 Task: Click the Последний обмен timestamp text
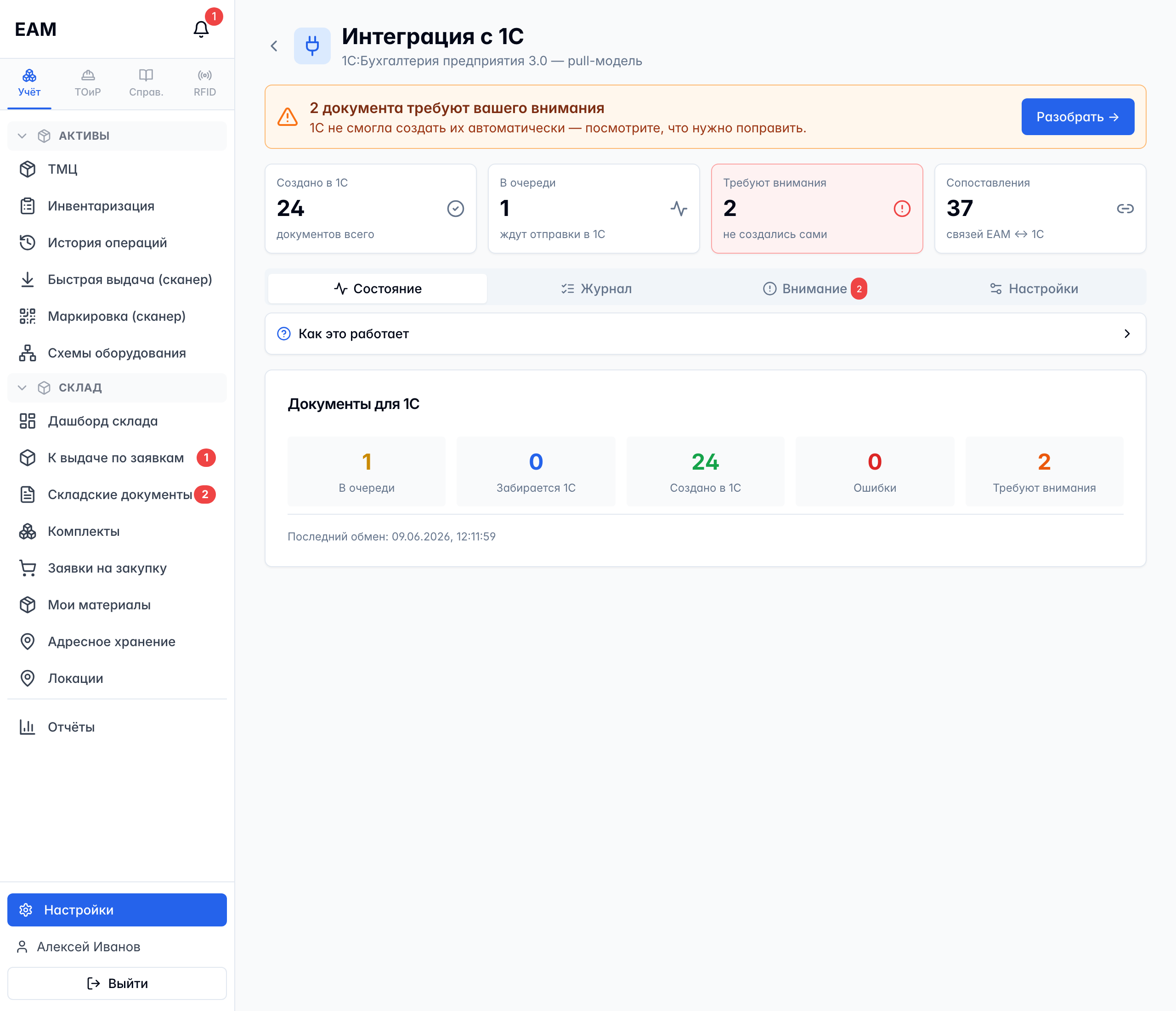point(392,536)
